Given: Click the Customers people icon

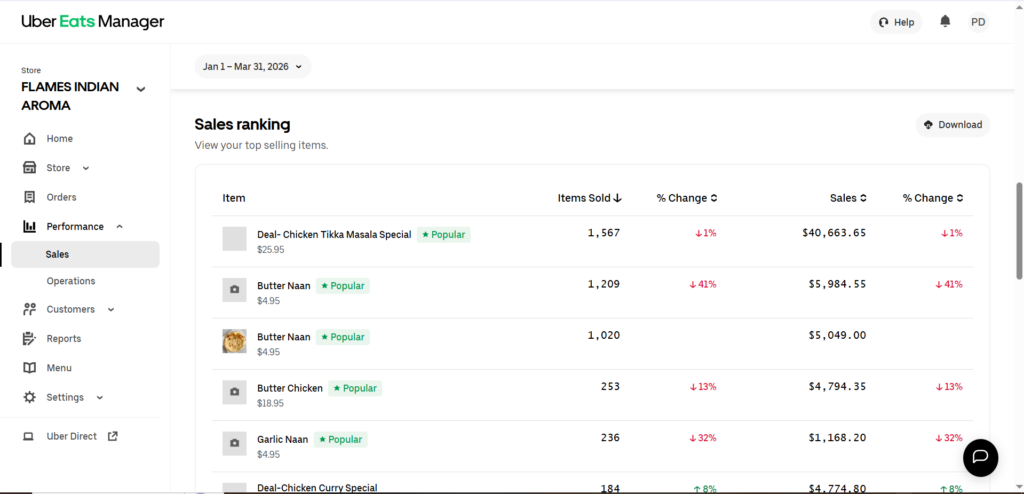Looking at the screenshot, I should [29, 309].
